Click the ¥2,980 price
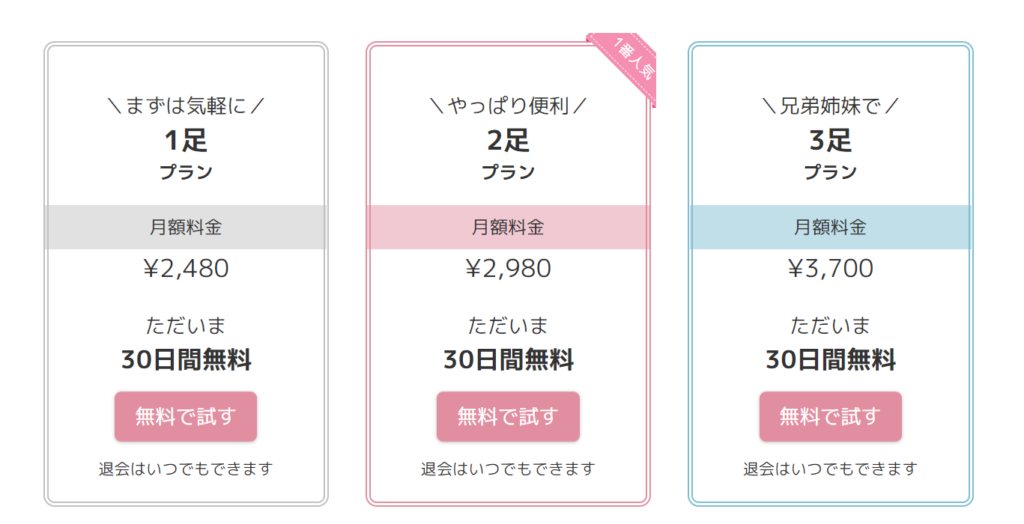1024x524 pixels. click(x=508, y=269)
